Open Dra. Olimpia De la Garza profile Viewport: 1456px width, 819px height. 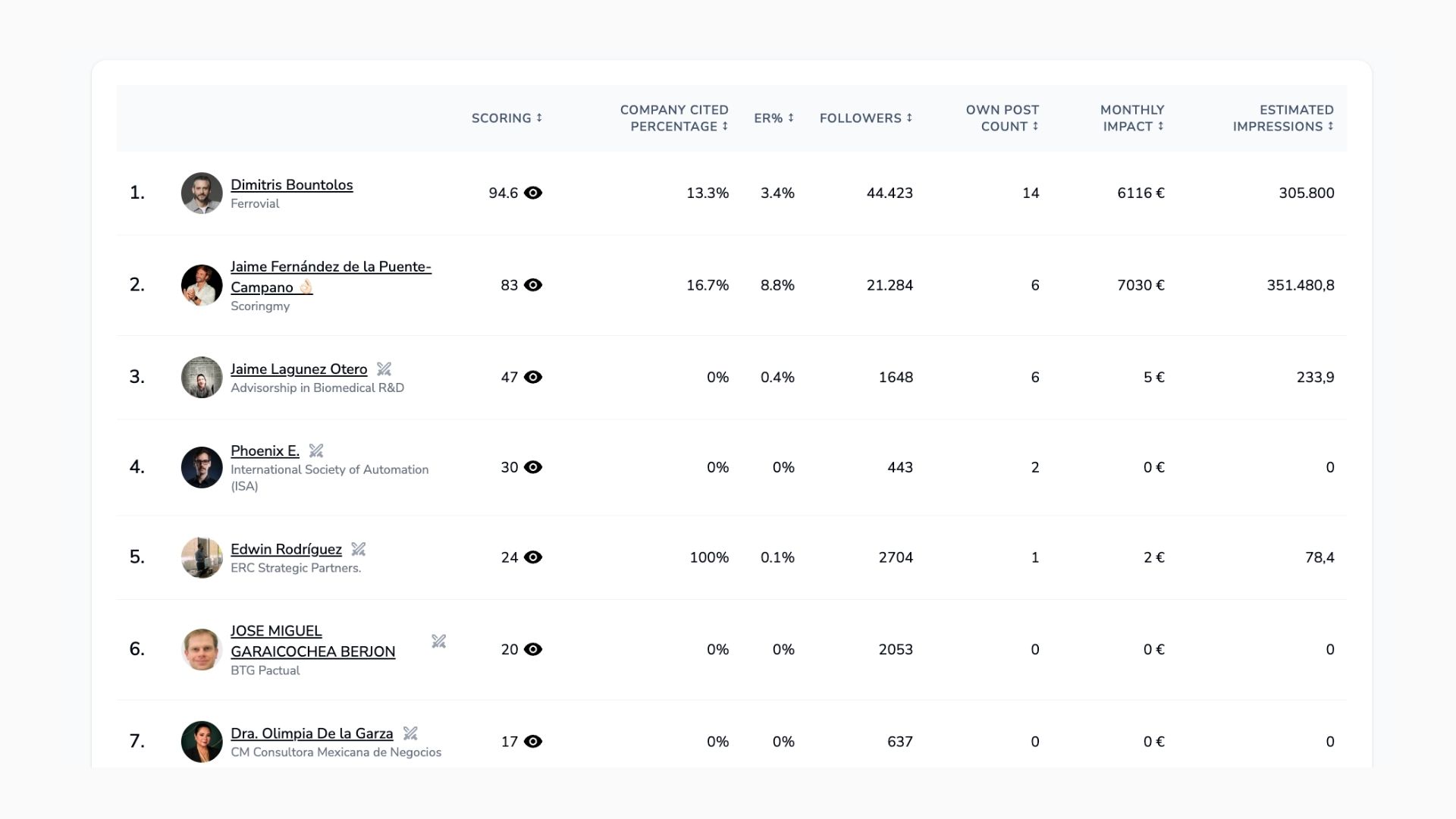(x=312, y=733)
